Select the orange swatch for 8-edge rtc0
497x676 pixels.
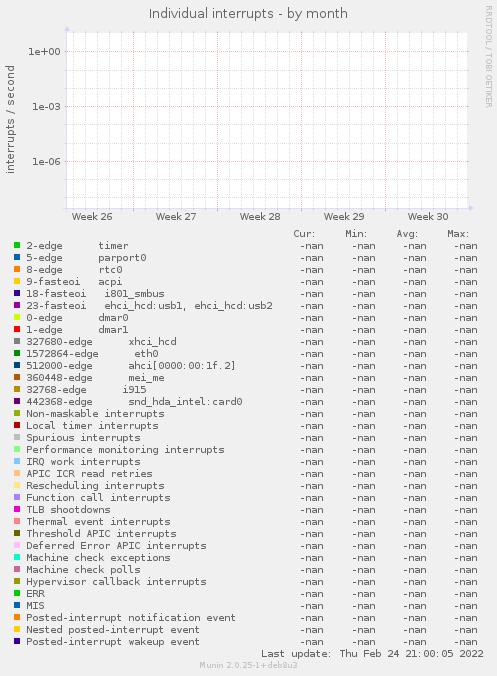pos(17,269)
